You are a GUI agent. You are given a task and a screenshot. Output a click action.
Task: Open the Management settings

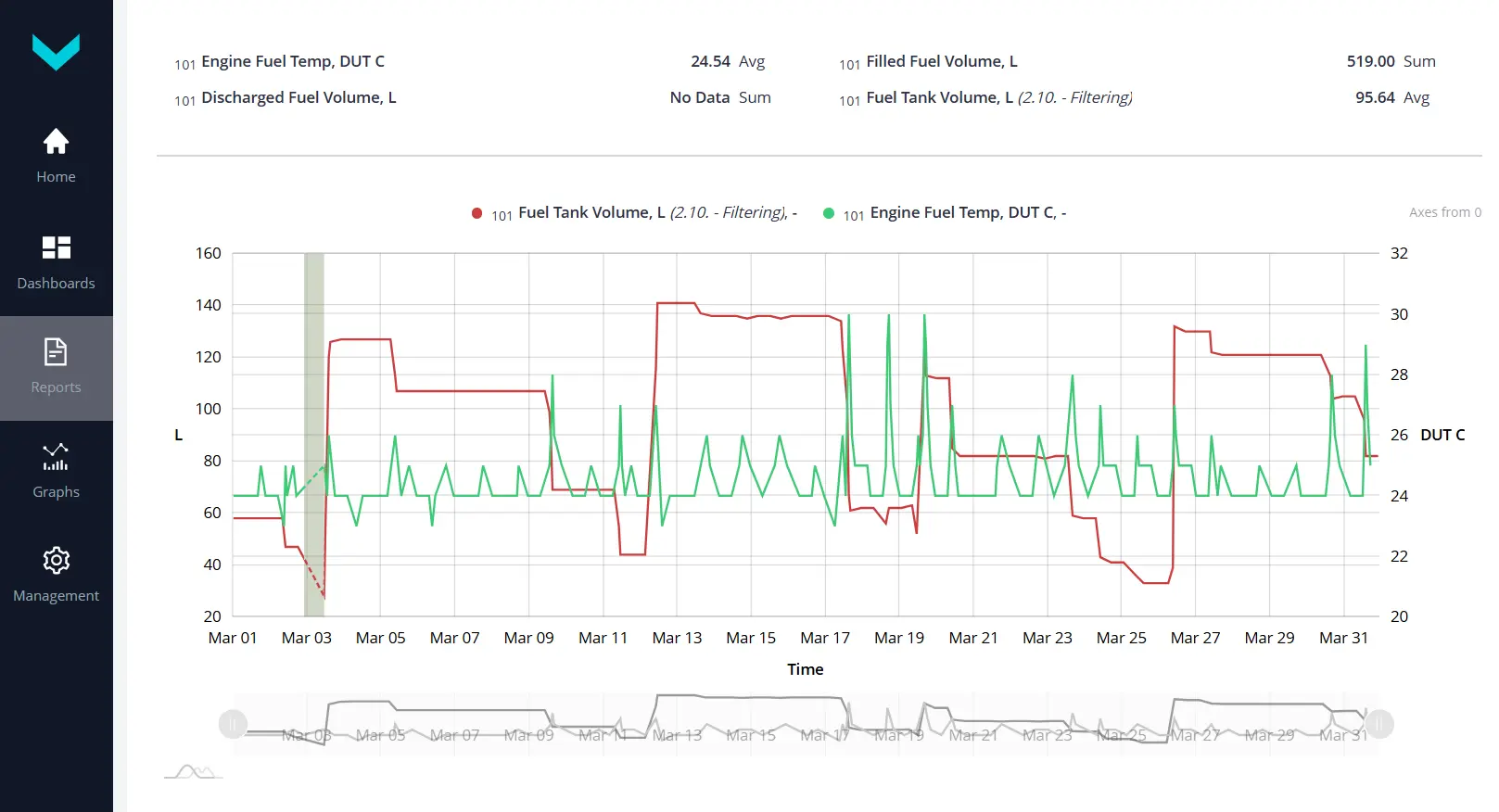pyautogui.click(x=56, y=576)
